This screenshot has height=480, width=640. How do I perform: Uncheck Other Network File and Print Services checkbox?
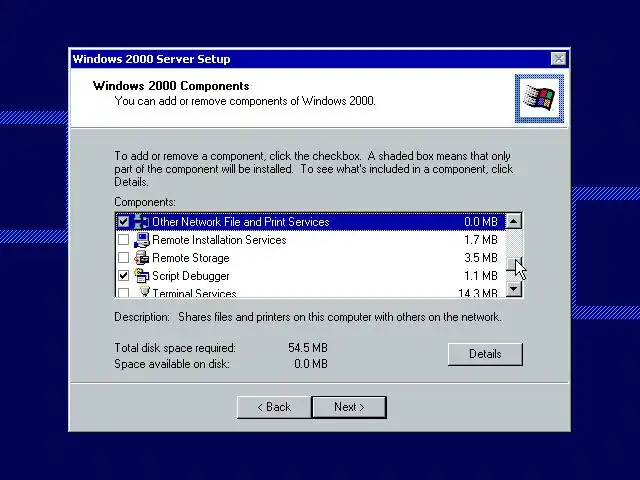coord(123,222)
